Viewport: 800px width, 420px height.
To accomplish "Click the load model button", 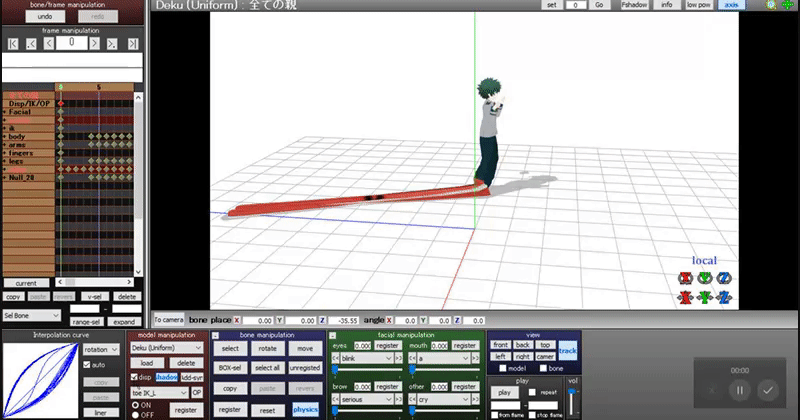I will point(147,363).
